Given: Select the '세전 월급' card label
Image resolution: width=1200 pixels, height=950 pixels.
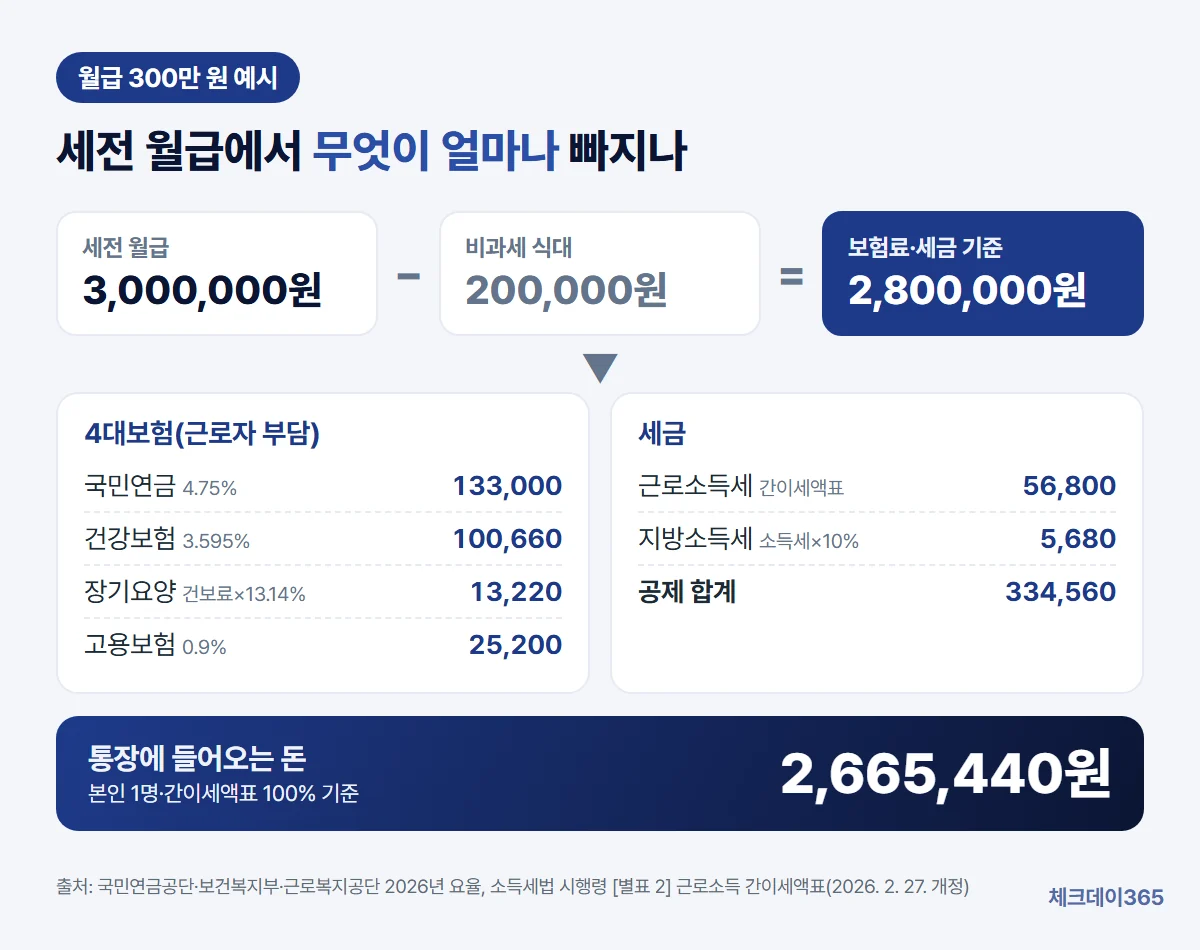Looking at the screenshot, I should click(x=126, y=247).
